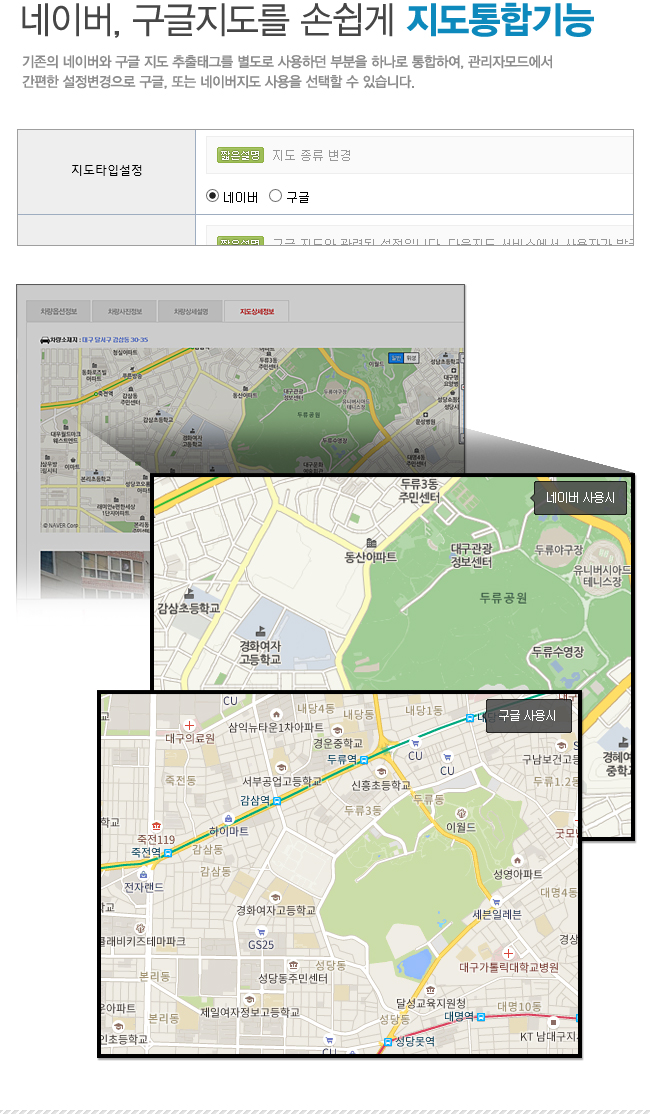Open the 차량상세설명 tab
Image resolution: width=650 pixels, height=1114 pixels.
[x=190, y=311]
